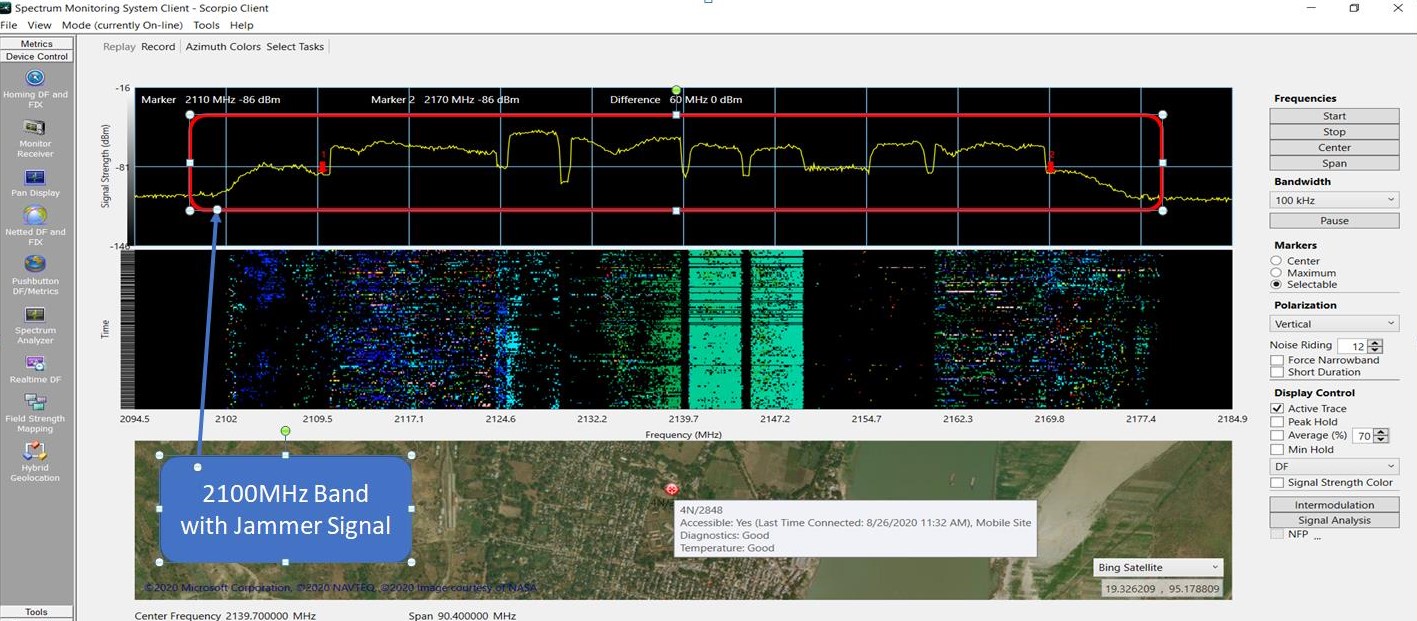Enable the Signal Strength Color checkbox
This screenshot has height=621, width=1417.
point(1277,483)
